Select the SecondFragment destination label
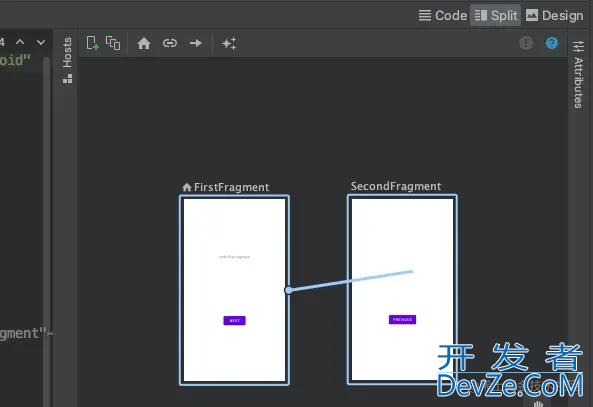This screenshot has width=593, height=407. pyautogui.click(x=396, y=186)
